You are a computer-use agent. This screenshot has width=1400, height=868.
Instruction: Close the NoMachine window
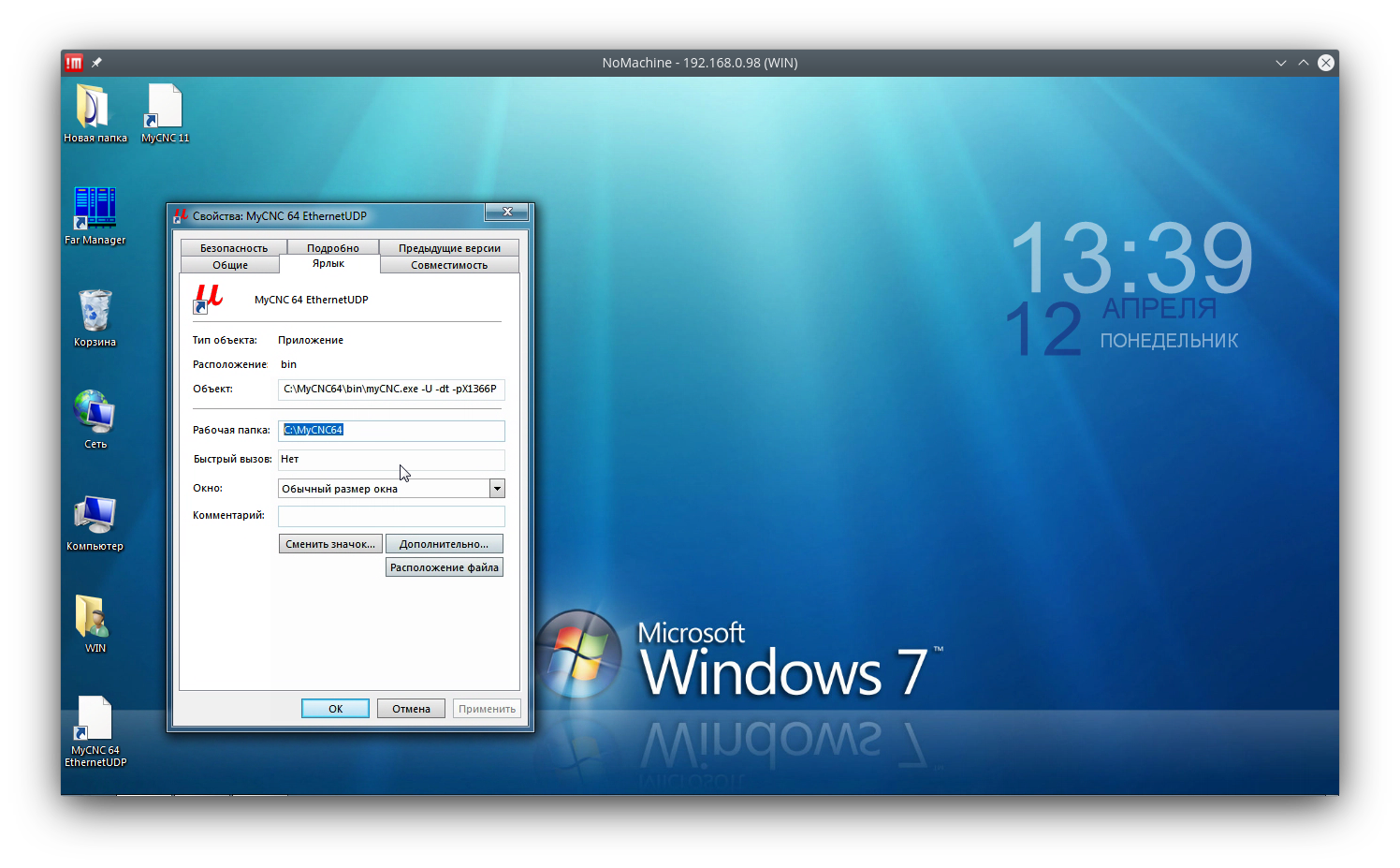pos(1326,63)
